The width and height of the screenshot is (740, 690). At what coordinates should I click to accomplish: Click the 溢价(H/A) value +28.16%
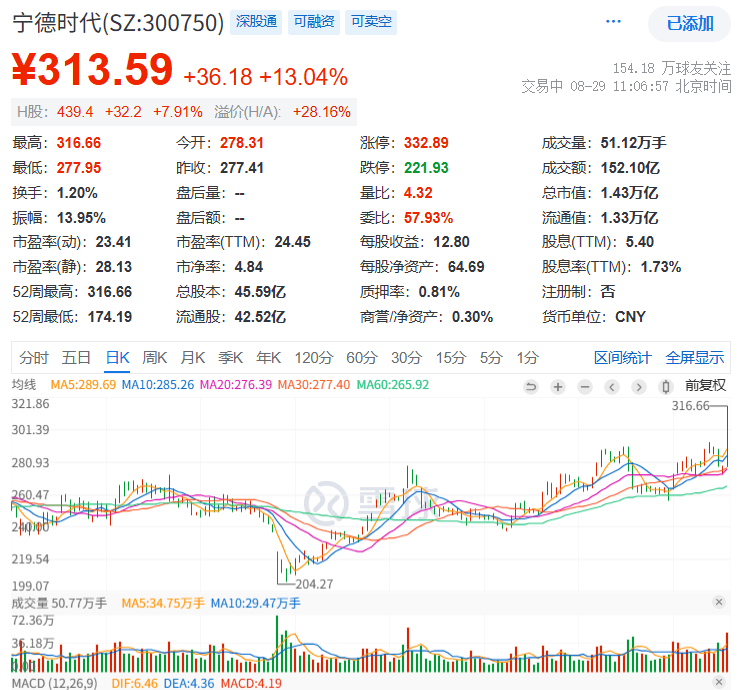pos(321,112)
